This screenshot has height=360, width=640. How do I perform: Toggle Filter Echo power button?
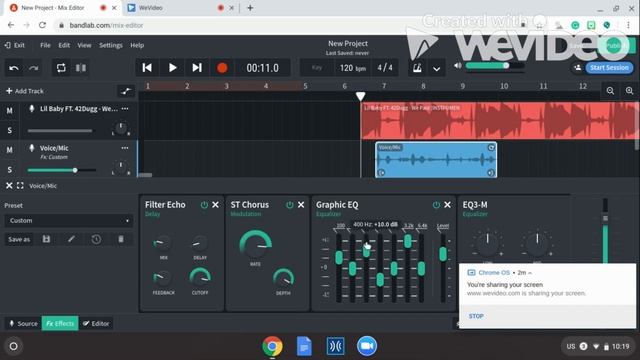[x=204, y=205]
